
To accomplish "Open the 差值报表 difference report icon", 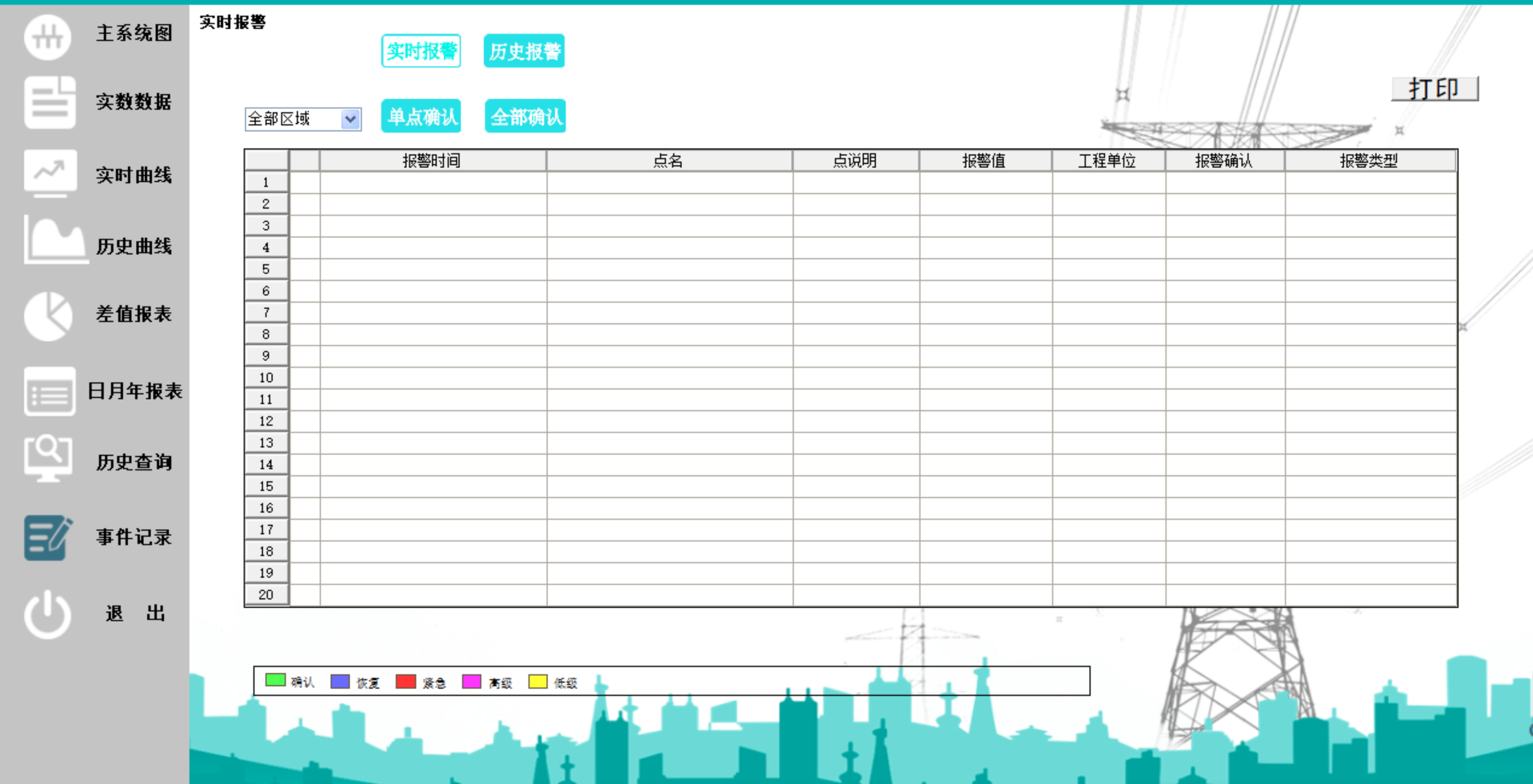I will pyautogui.click(x=48, y=315).
